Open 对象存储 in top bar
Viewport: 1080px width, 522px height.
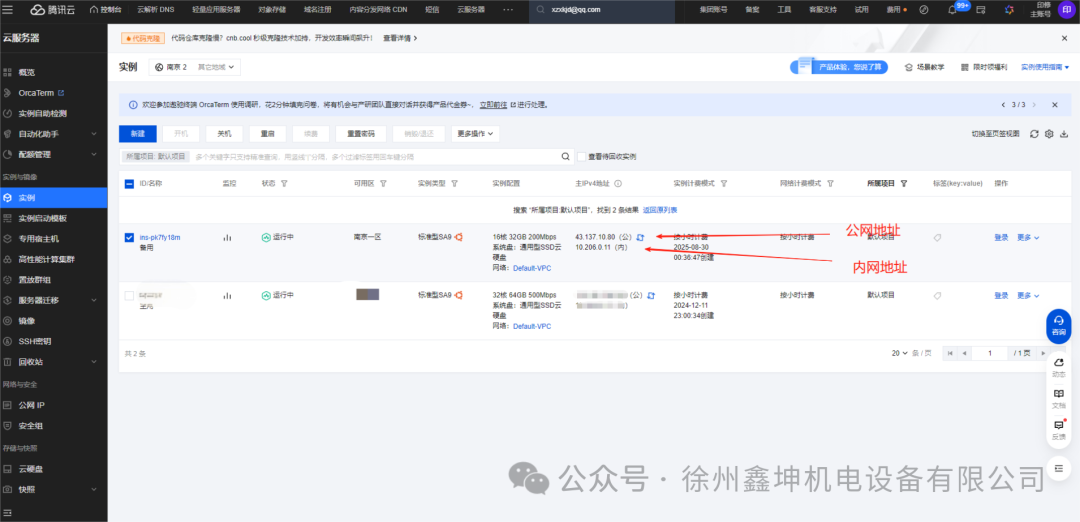pos(272,10)
